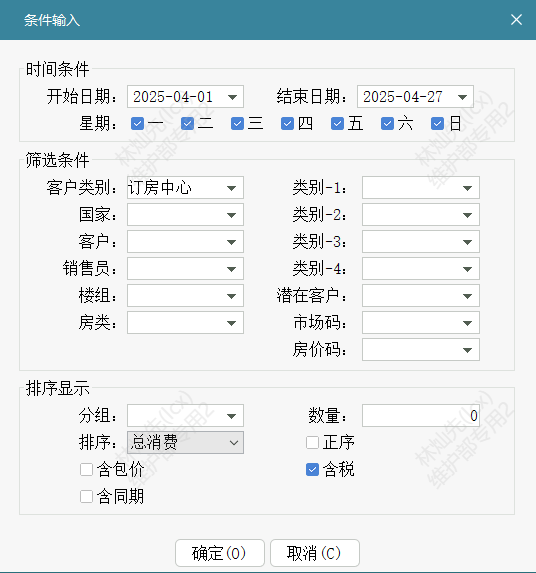536x573 pixels.
Task: Uncheck the 星期 三 (Wednesday) checkbox
Action: pos(237,124)
